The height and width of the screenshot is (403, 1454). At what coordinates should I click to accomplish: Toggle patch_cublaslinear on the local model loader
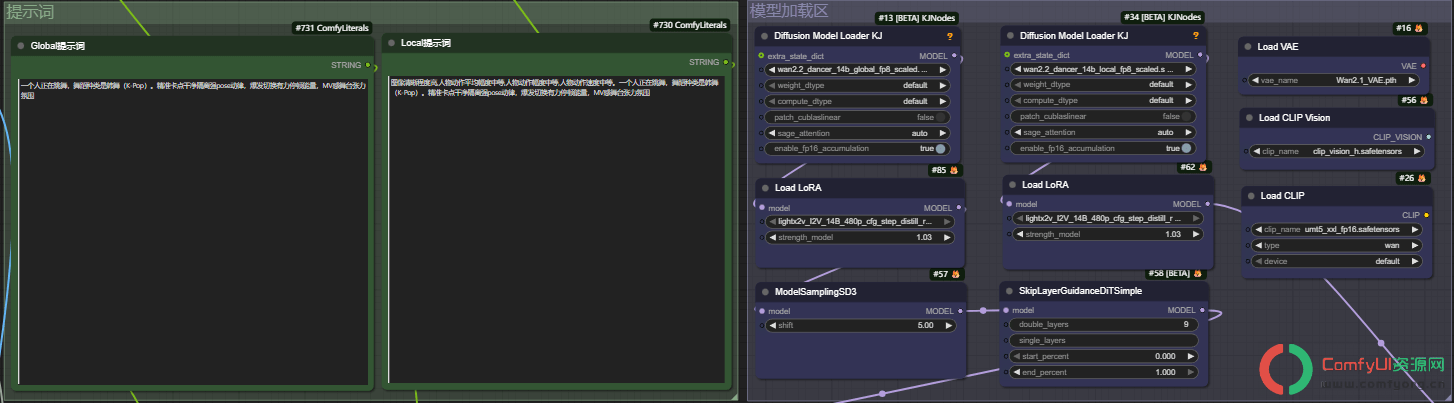[1102, 117]
